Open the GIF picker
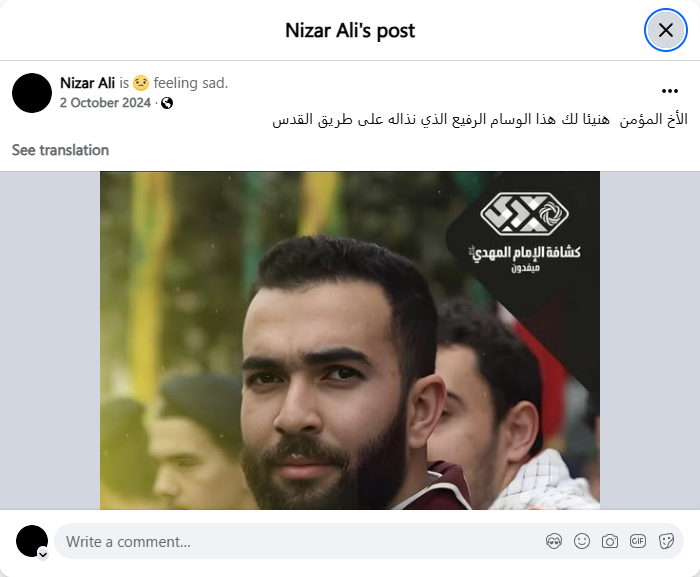Viewport: 700px width, 577px height. pyautogui.click(x=638, y=541)
